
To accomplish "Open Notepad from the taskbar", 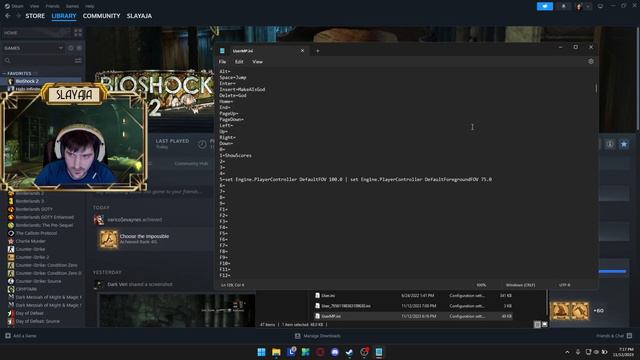I will [379, 352].
